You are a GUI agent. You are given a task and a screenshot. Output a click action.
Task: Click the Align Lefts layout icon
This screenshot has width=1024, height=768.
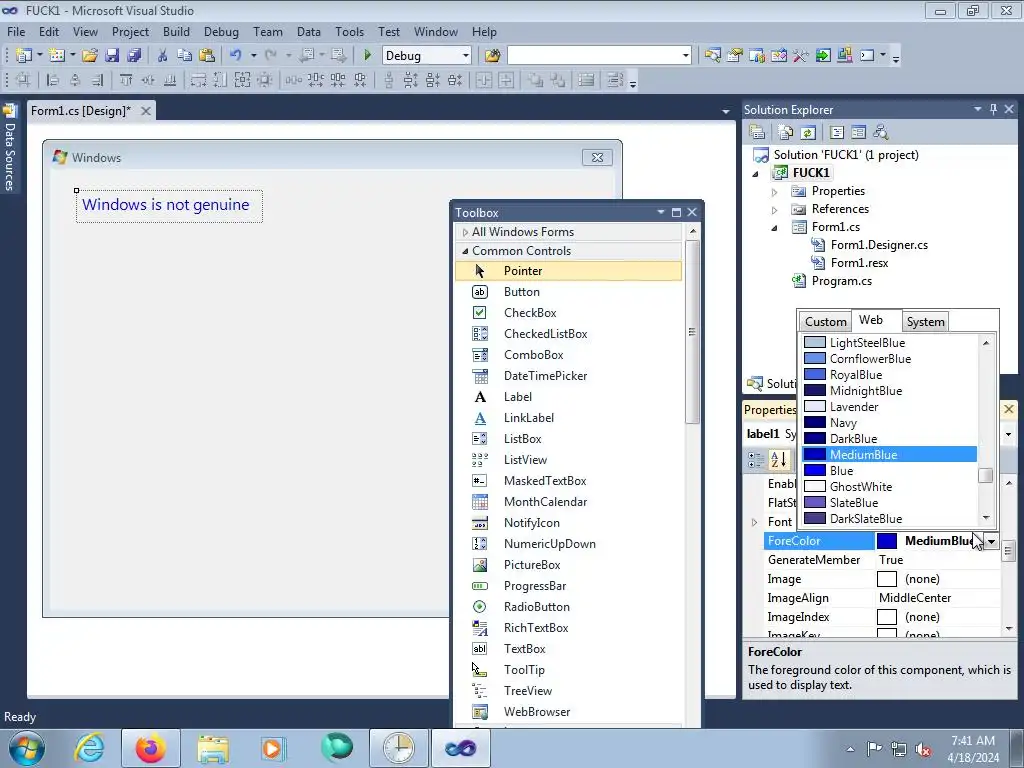click(x=53, y=80)
